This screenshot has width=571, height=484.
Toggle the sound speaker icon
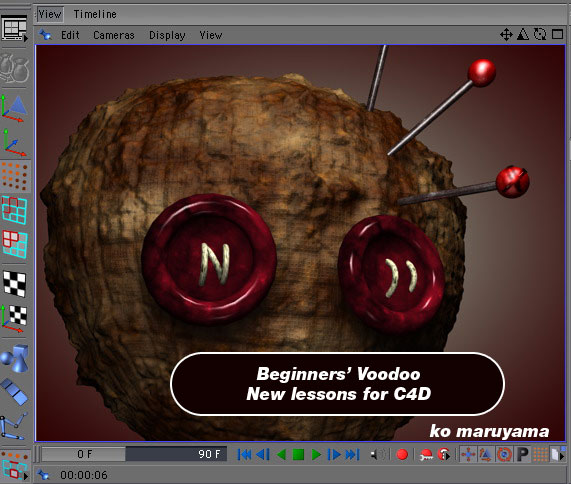[x=378, y=455]
